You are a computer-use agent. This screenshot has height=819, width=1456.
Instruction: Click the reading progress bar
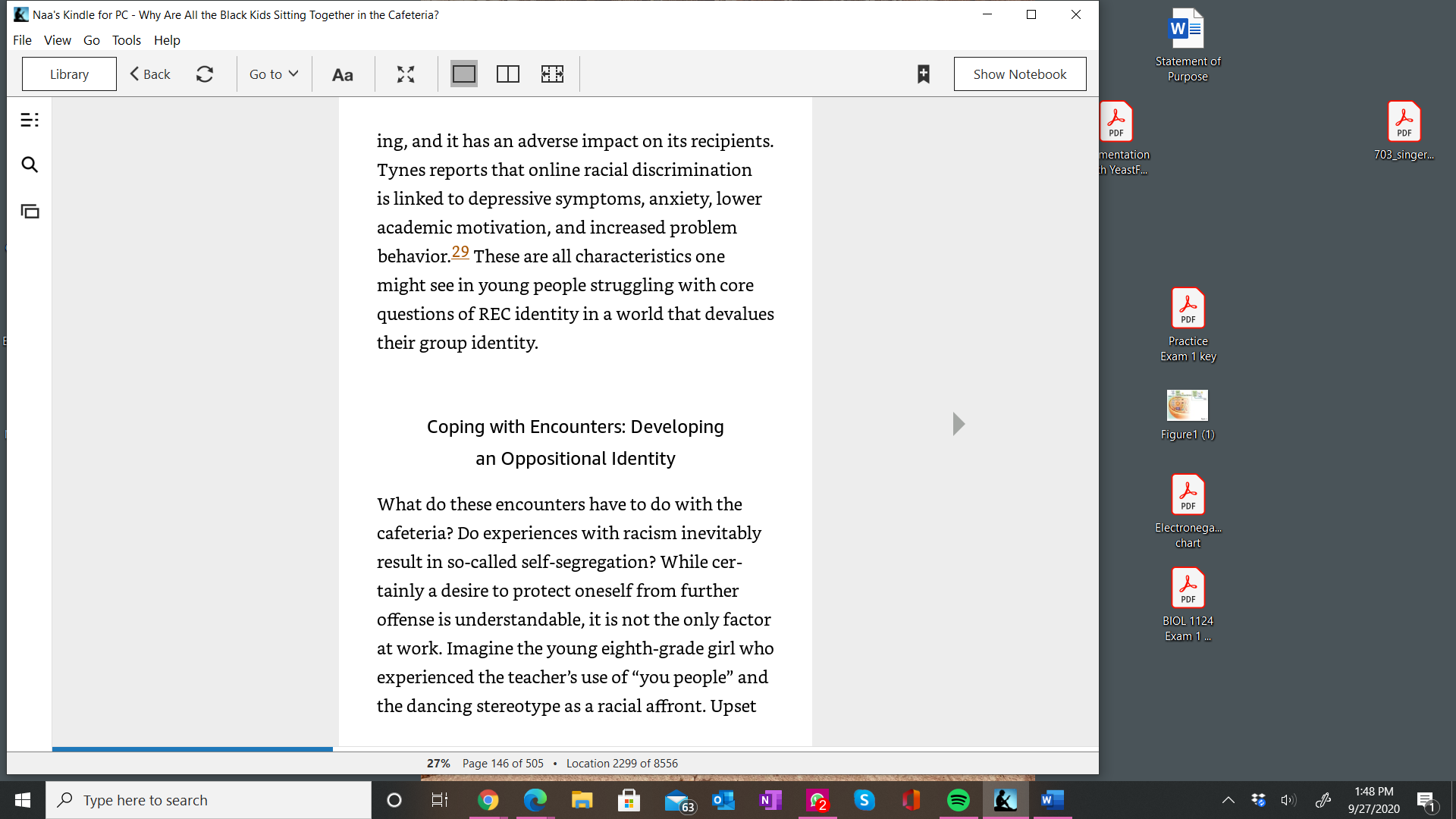pos(576,749)
